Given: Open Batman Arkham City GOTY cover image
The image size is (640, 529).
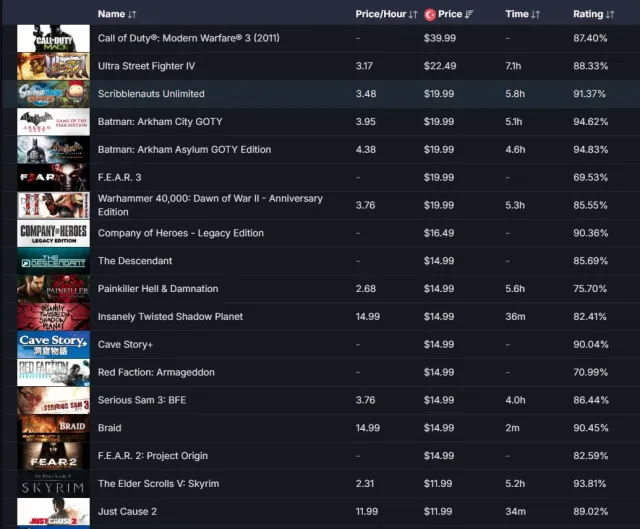Looking at the screenshot, I should (53, 122).
